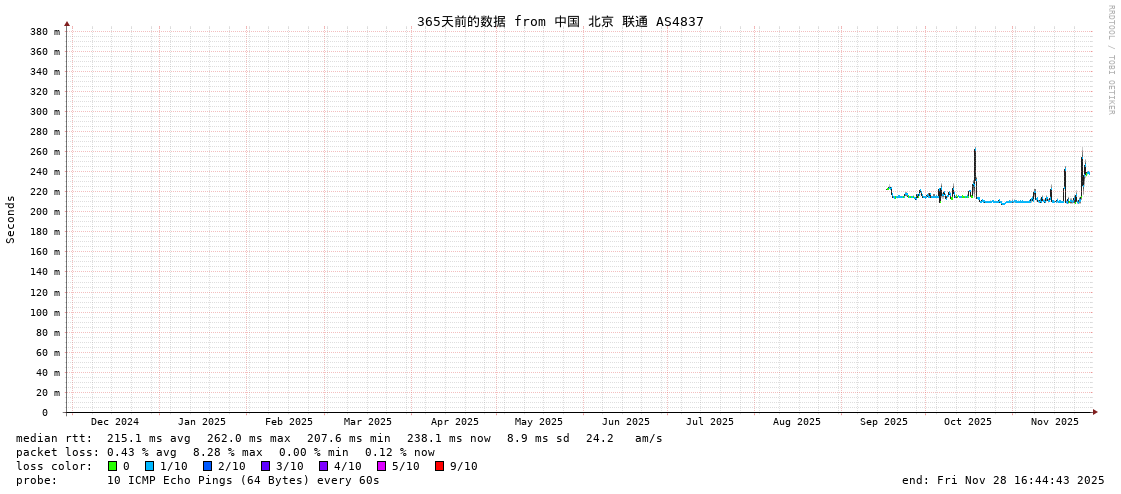Pick the purple 3/10 loss swatch
The height and width of the screenshot is (494, 1121).
[265, 466]
